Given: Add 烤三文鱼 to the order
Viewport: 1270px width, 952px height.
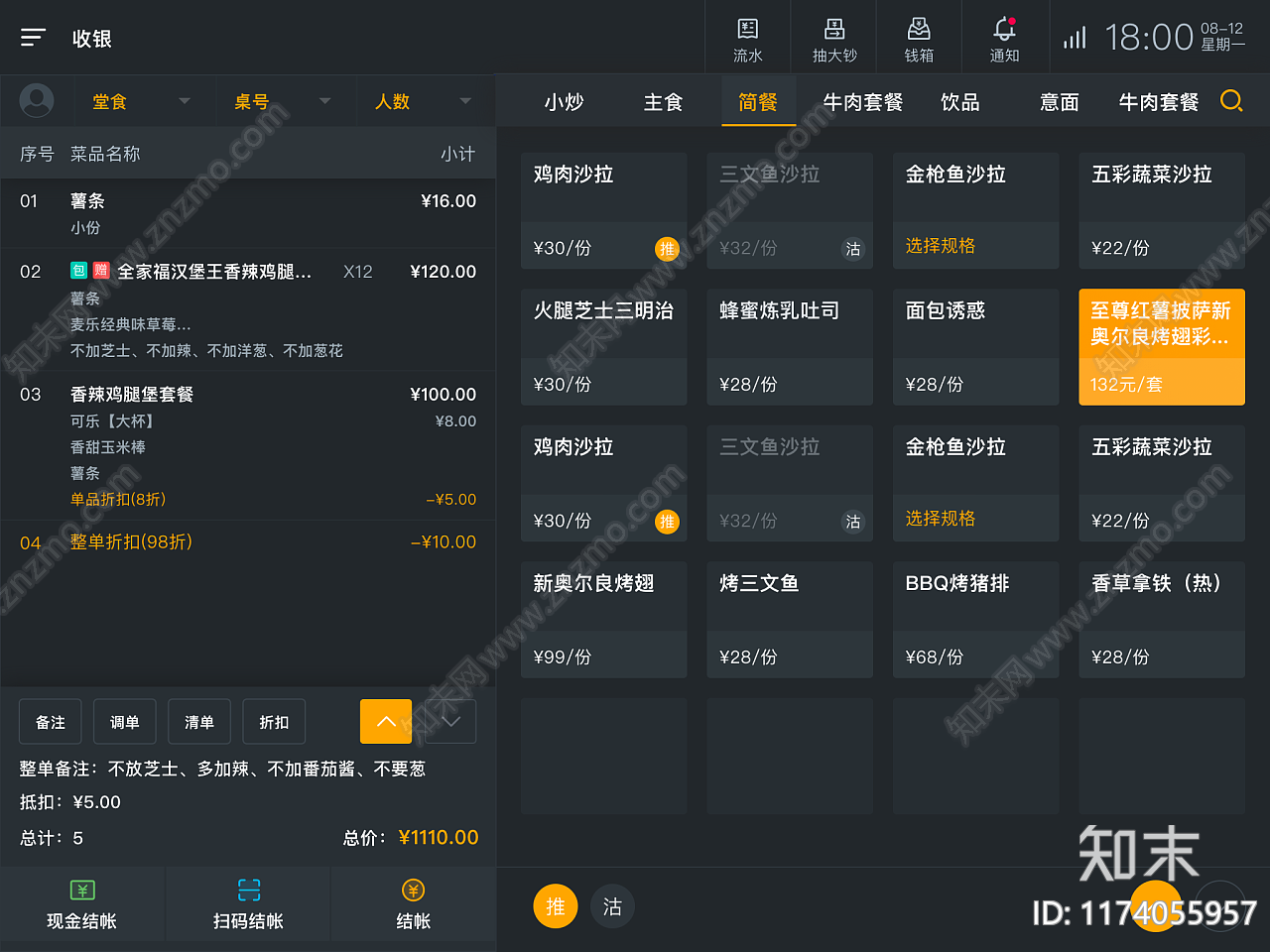Looking at the screenshot, I should click(790, 620).
